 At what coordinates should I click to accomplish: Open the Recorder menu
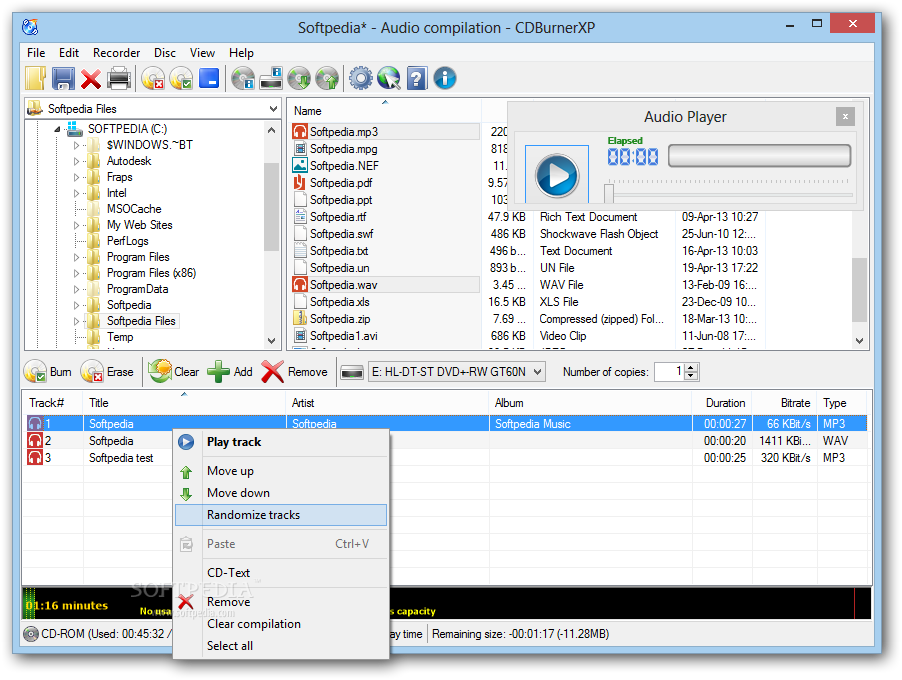pyautogui.click(x=116, y=53)
